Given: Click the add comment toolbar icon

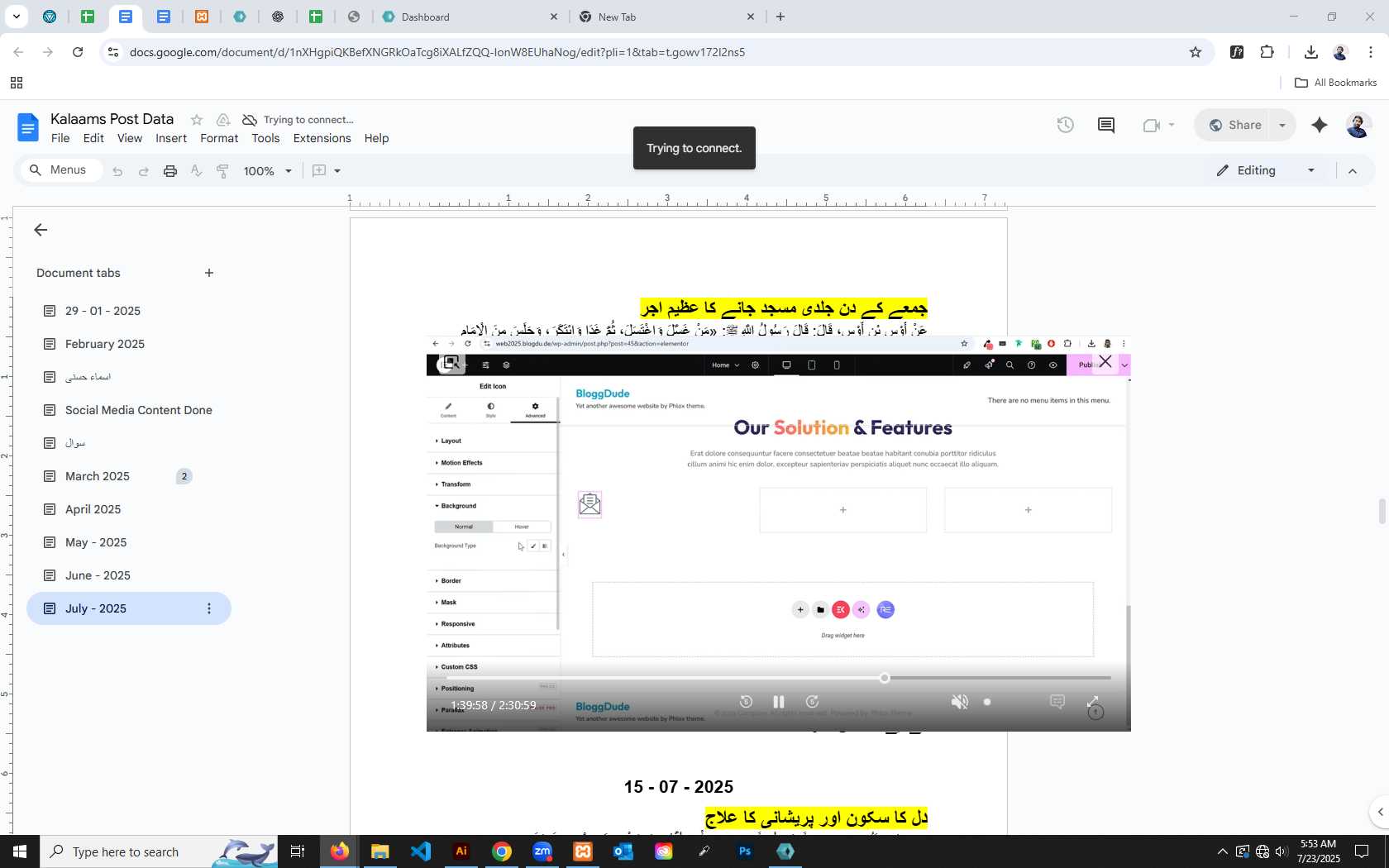Looking at the screenshot, I should [319, 170].
